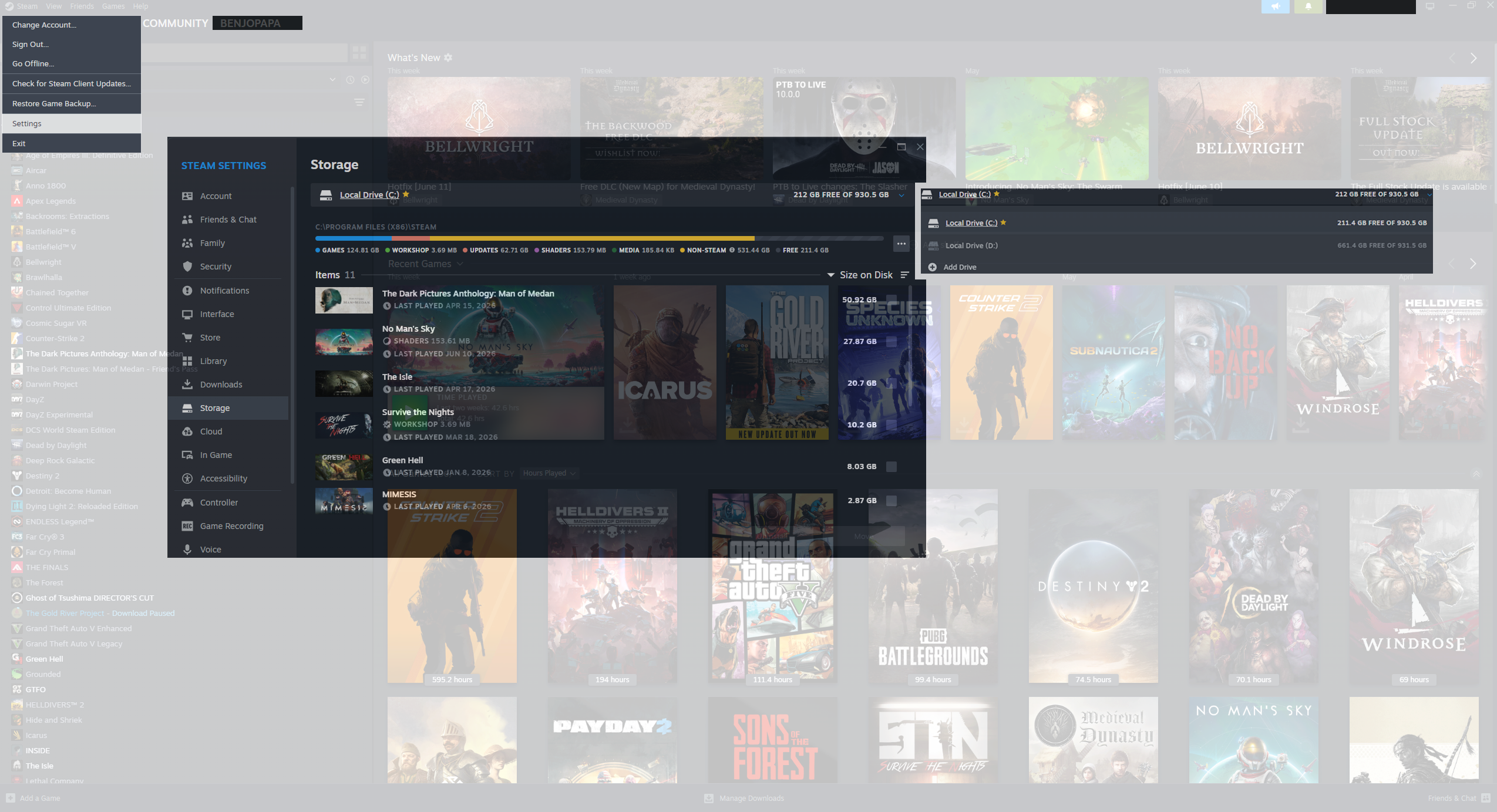Click the recent-activity clock icon in library filter
This screenshot has height=812, width=1497.
[x=350, y=79]
